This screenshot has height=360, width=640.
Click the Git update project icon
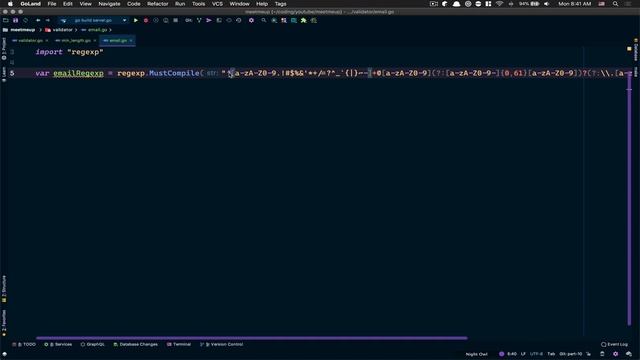(189, 20)
